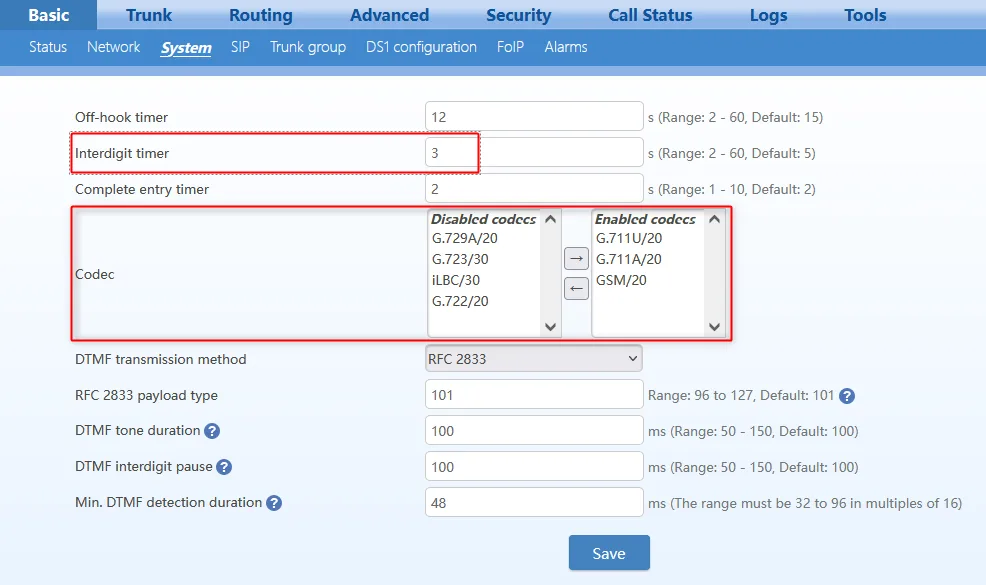Open the Network submenu page

coord(114,47)
